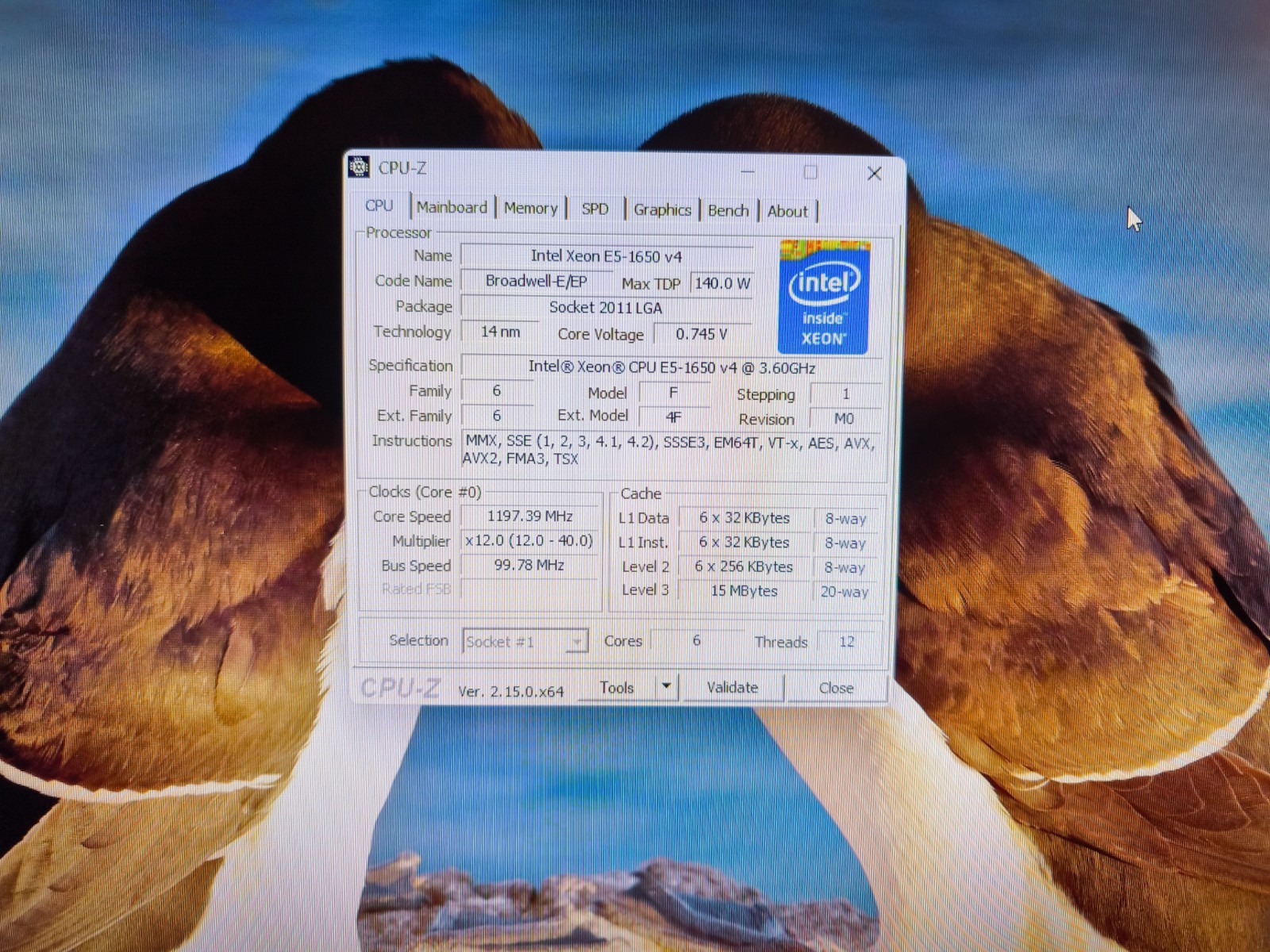The height and width of the screenshot is (952, 1270).
Task: Click the Close button at bottom
Action: point(836,688)
